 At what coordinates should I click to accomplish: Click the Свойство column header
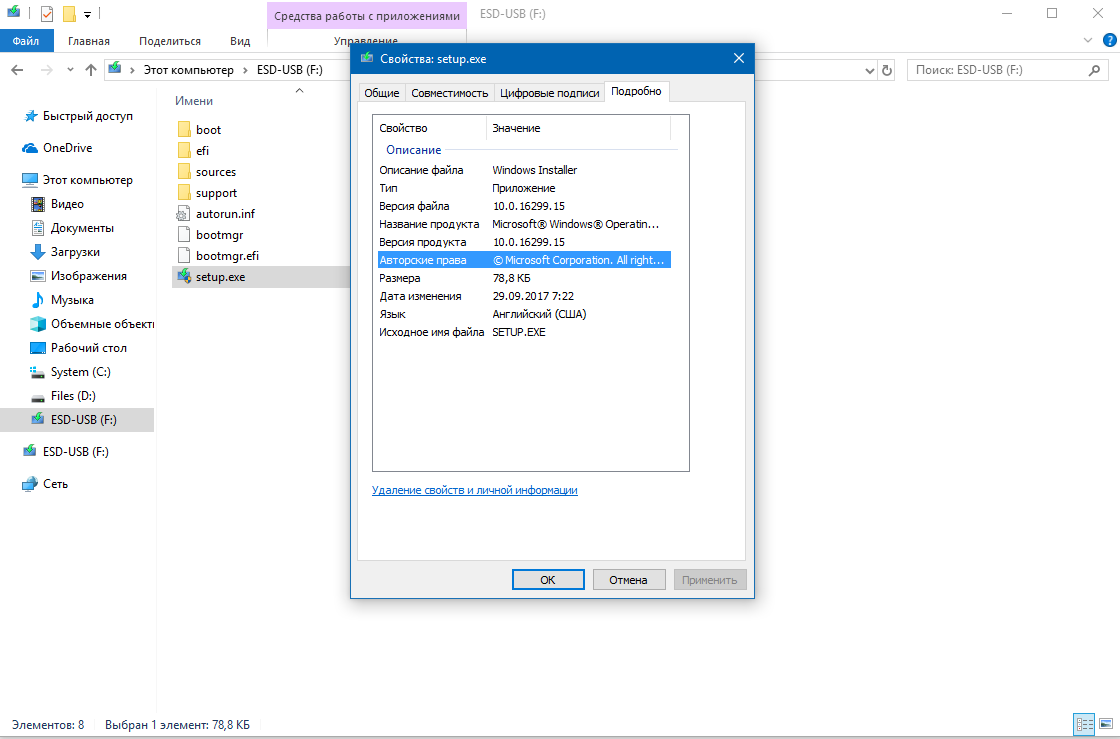430,128
